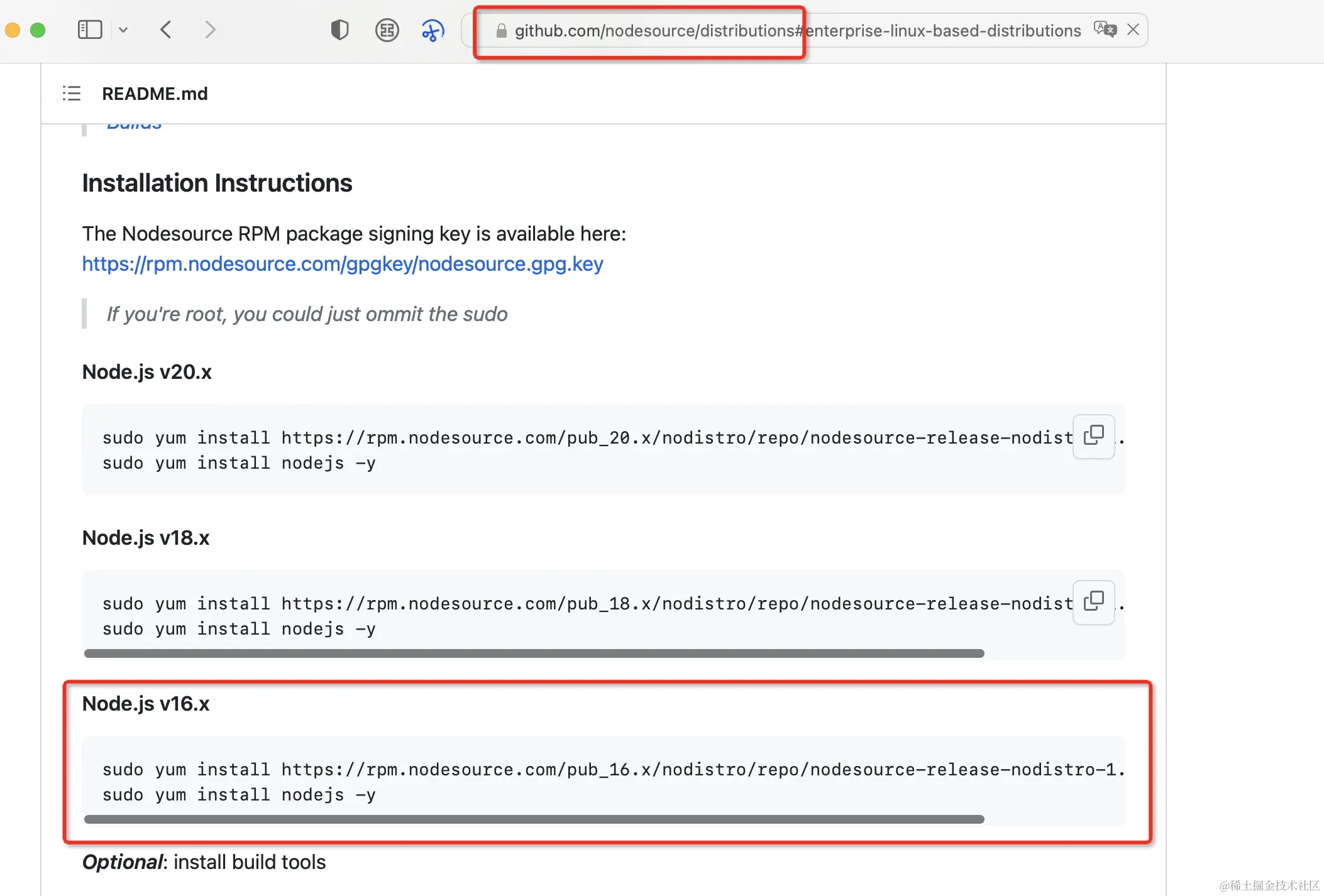The height and width of the screenshot is (896, 1324).
Task: Click the pub_20.x yum install command line
Action: (x=588, y=437)
